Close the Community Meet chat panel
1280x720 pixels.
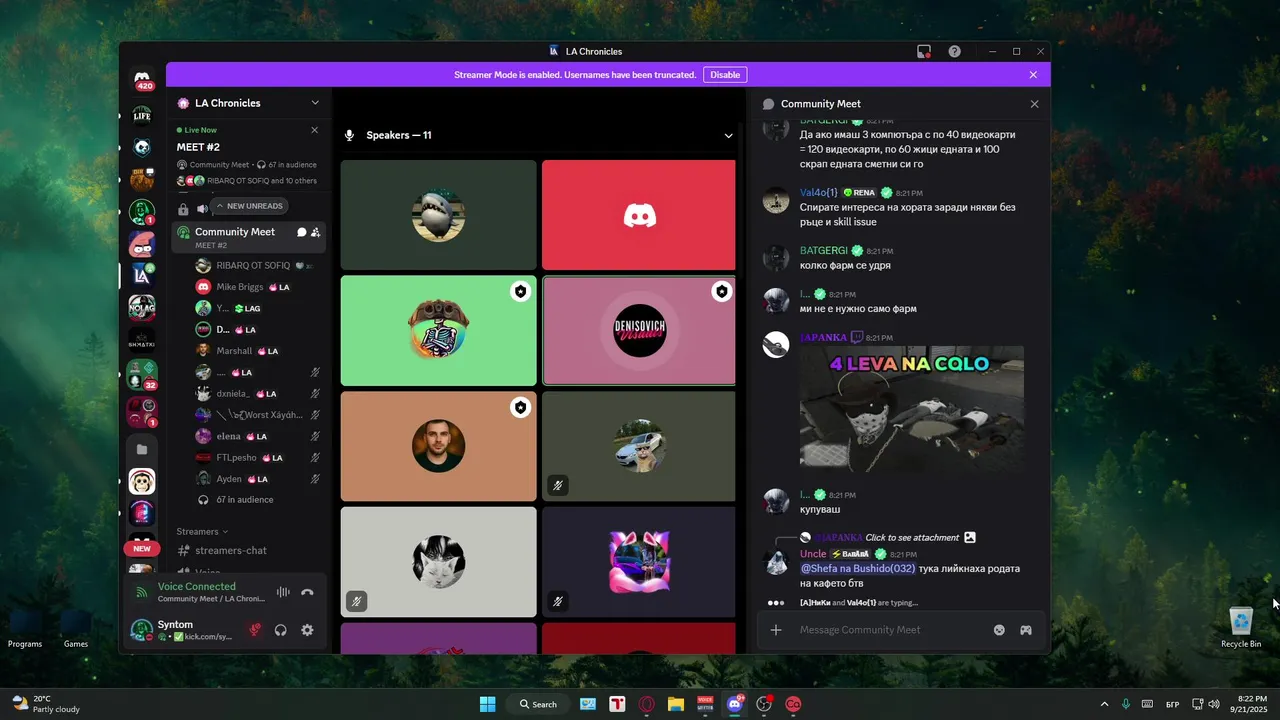1034,104
